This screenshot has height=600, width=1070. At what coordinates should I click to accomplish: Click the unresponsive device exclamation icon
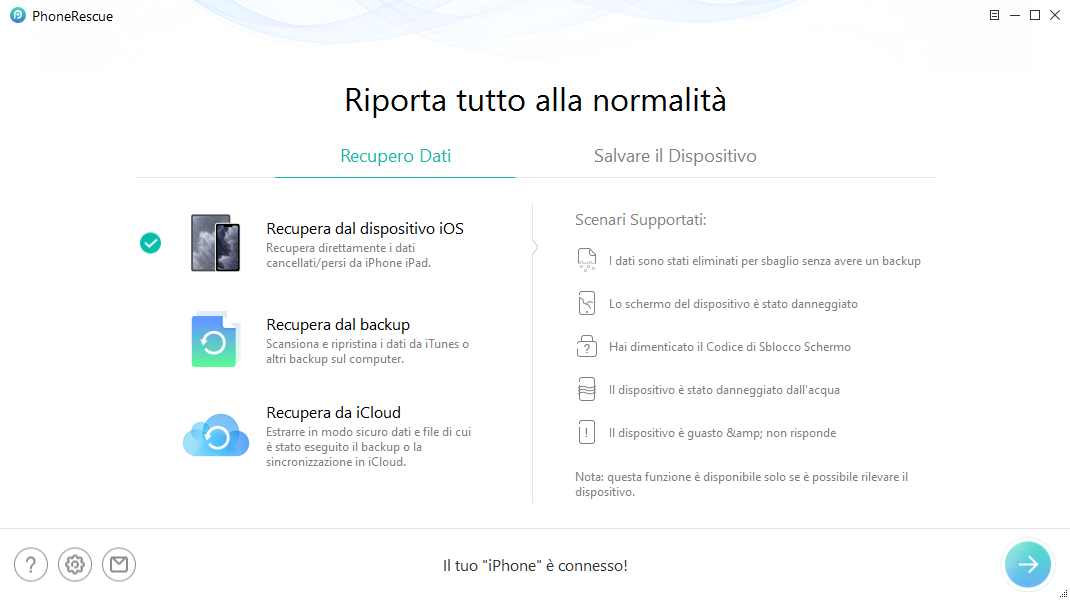pos(587,433)
